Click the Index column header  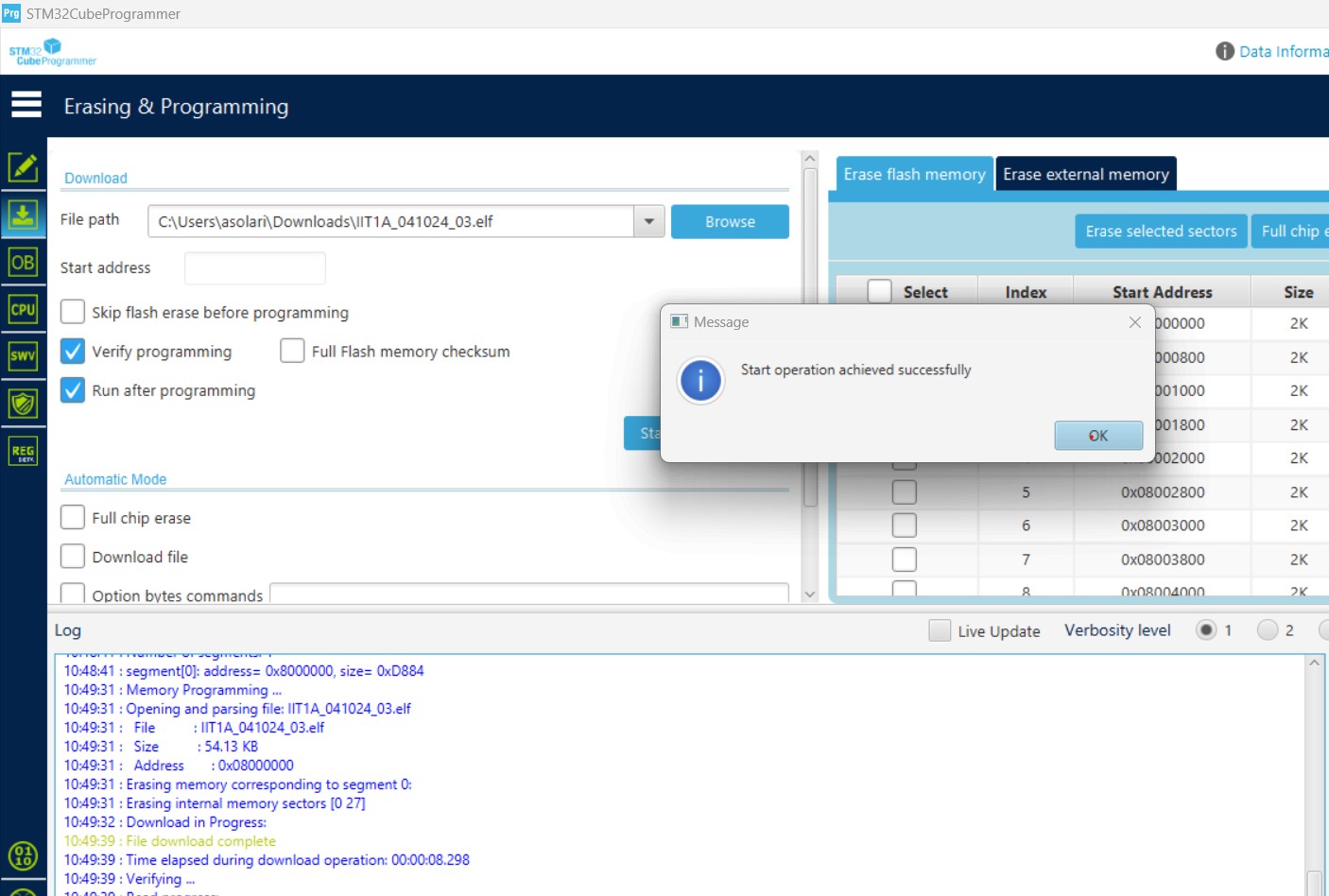tap(1026, 292)
